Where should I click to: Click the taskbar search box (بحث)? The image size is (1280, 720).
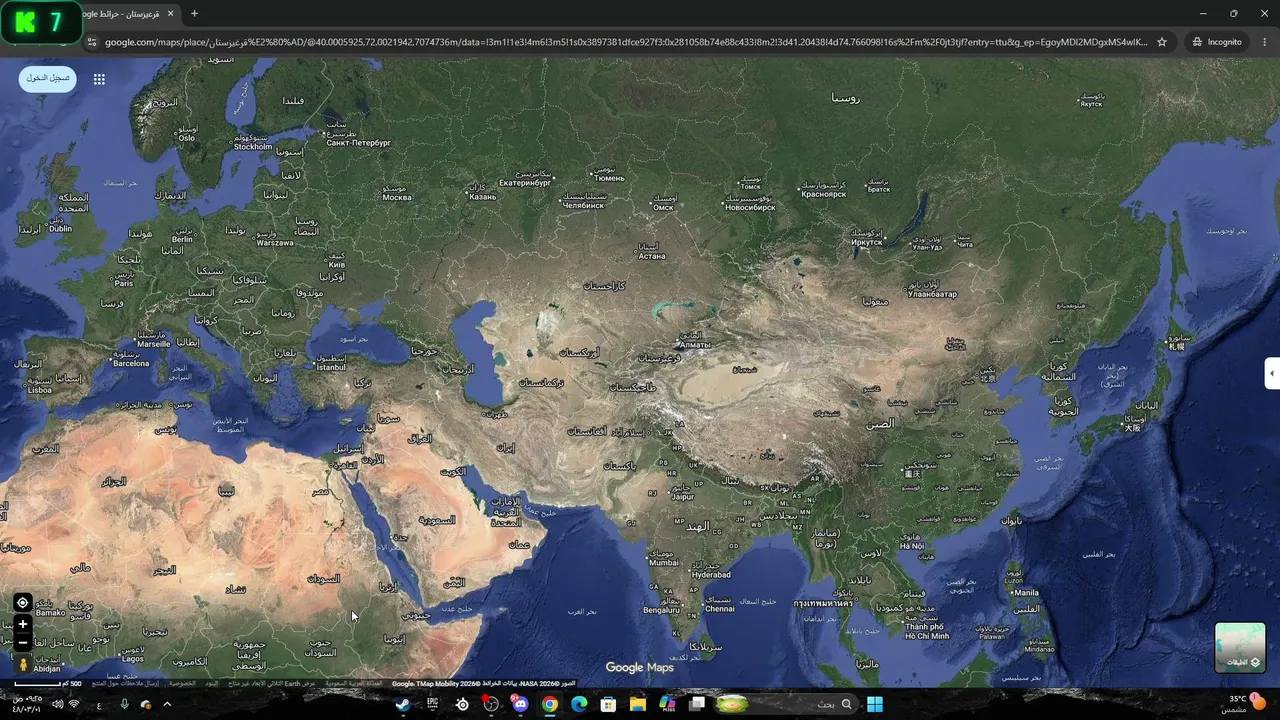(785, 704)
